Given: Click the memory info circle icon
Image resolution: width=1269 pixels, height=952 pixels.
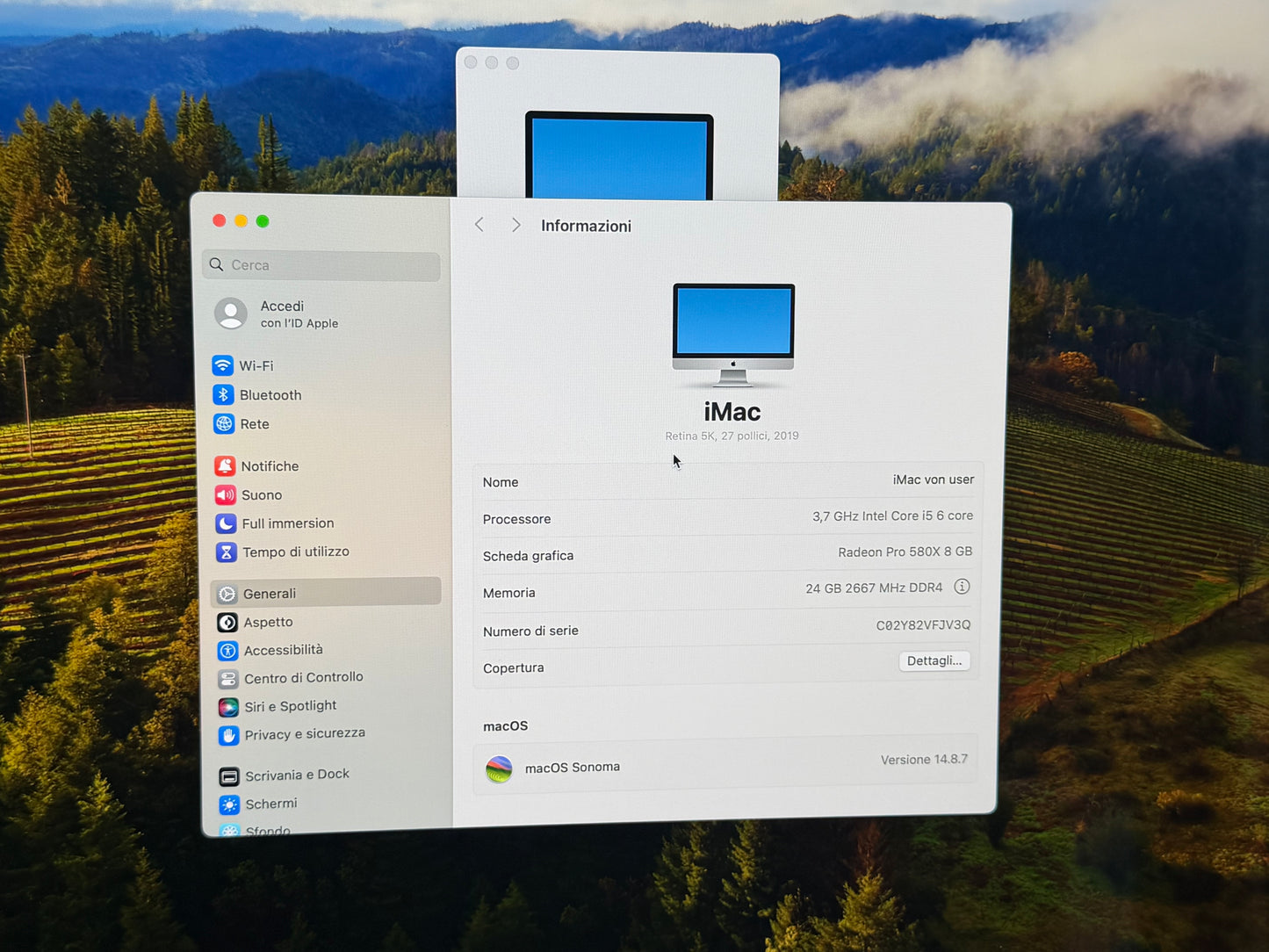Looking at the screenshot, I should 962,587.
